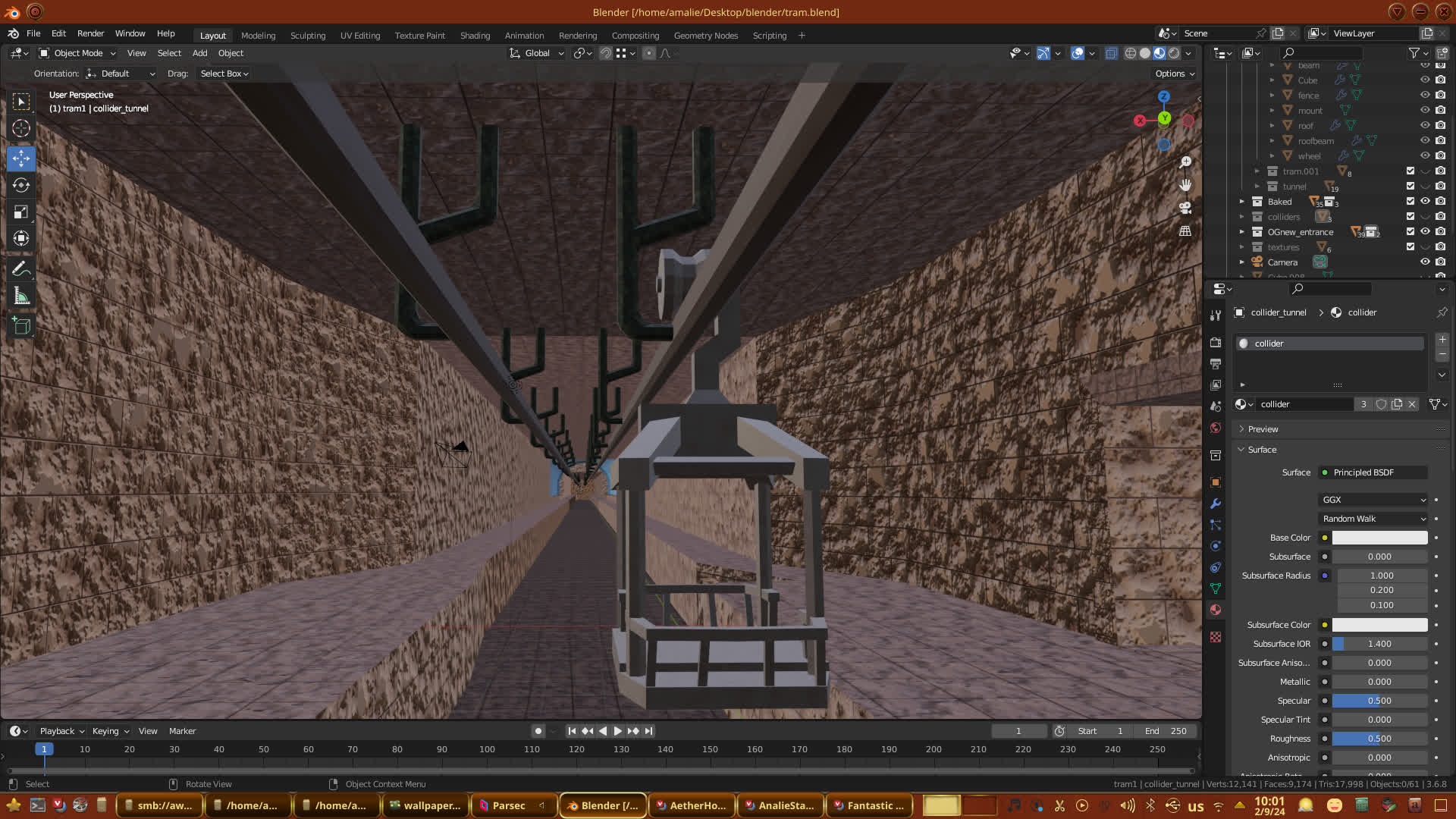1456x819 pixels.
Task: Activate the Annotate pencil tool
Action: (21, 269)
